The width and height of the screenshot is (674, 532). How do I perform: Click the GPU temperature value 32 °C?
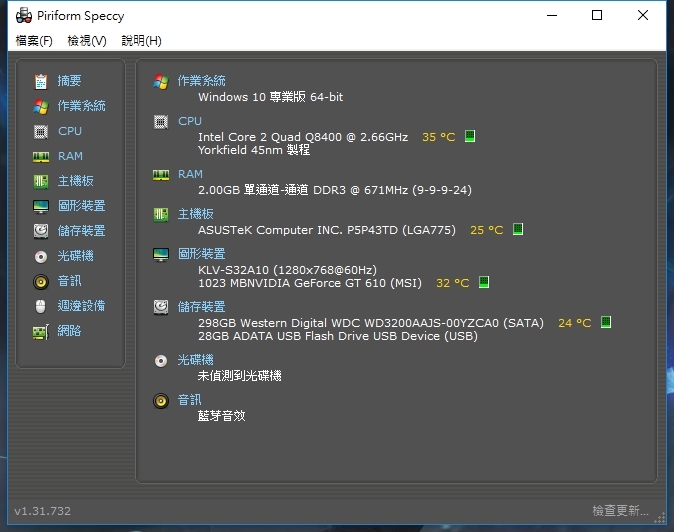point(453,283)
